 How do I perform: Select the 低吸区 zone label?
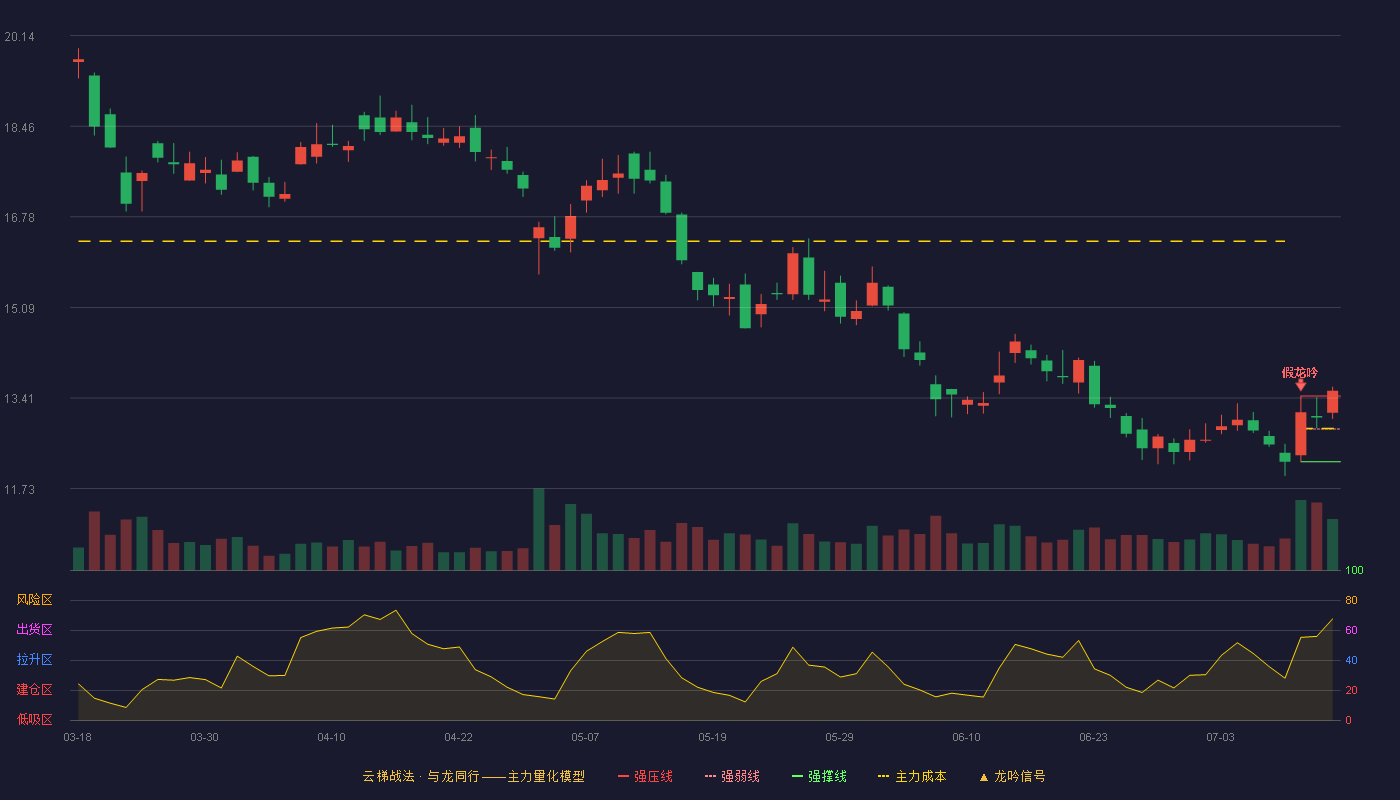pyautogui.click(x=34, y=720)
